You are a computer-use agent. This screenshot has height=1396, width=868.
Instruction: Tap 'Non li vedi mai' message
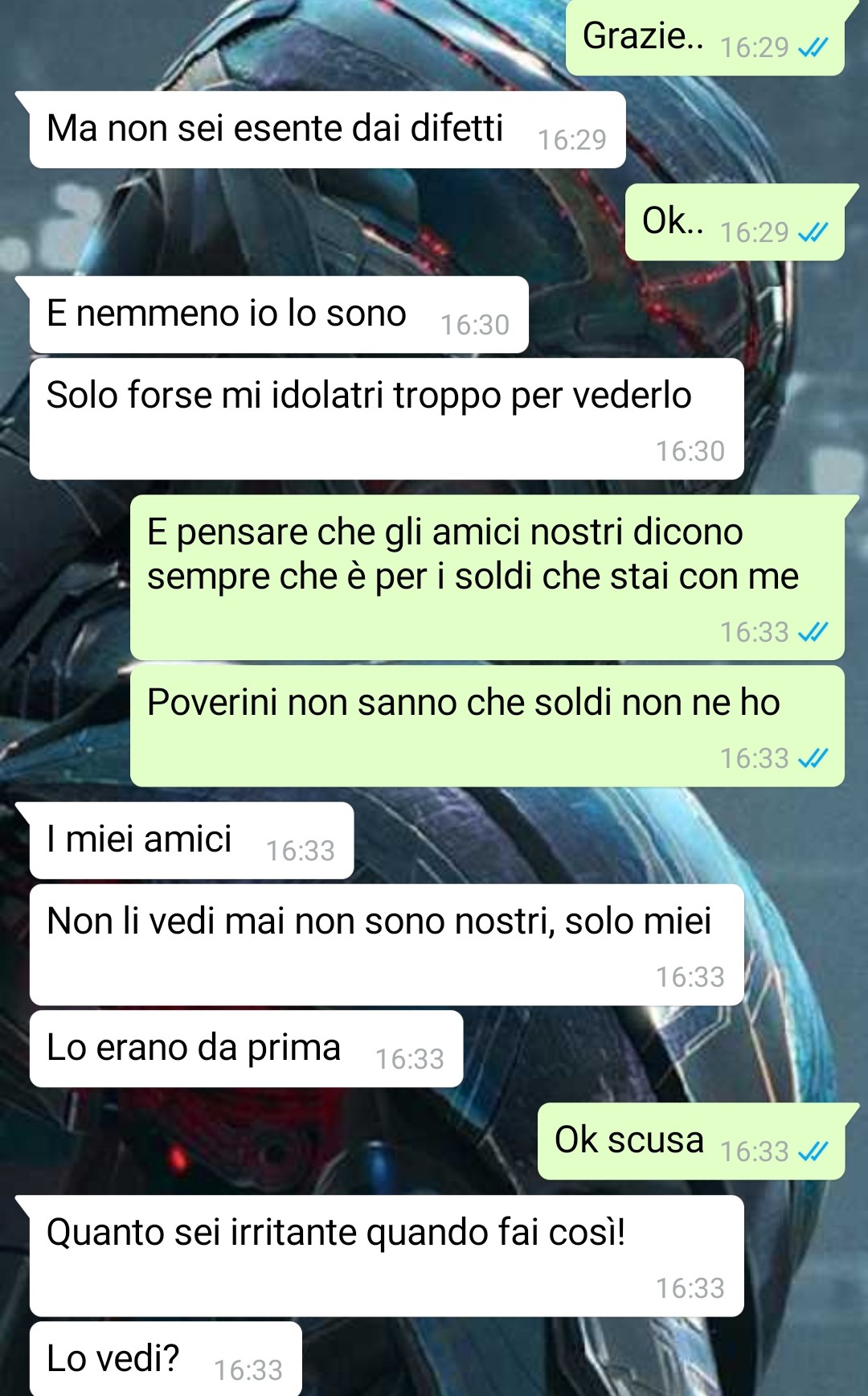point(387,945)
